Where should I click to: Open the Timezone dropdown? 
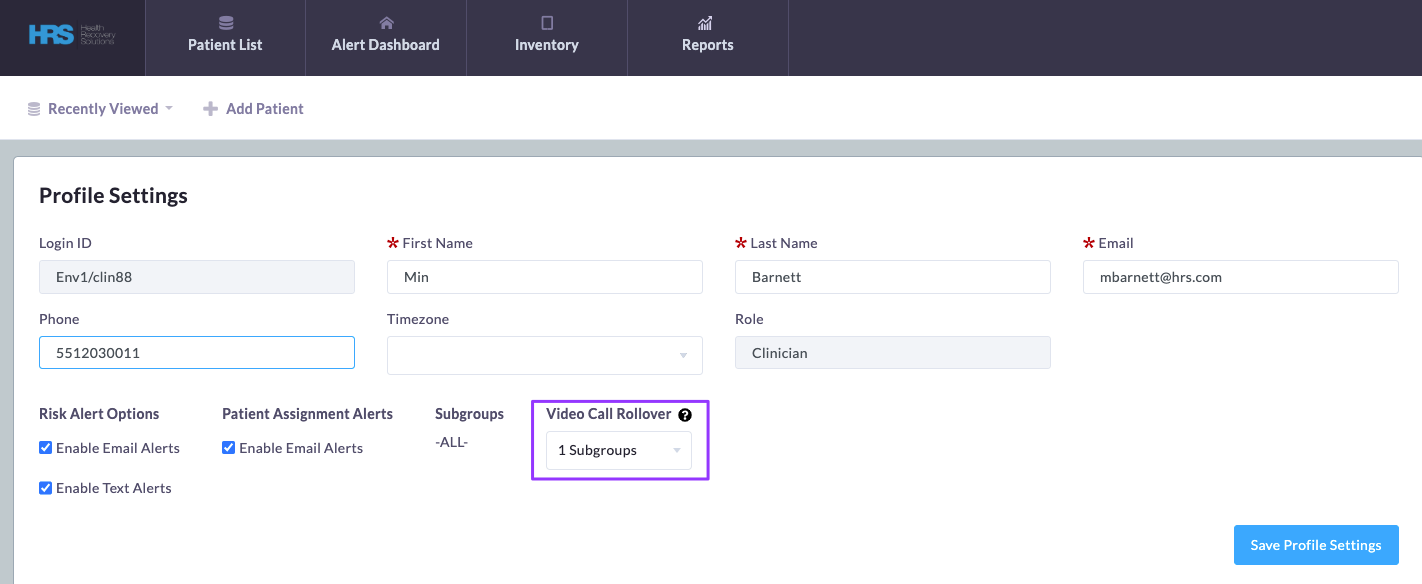point(544,355)
